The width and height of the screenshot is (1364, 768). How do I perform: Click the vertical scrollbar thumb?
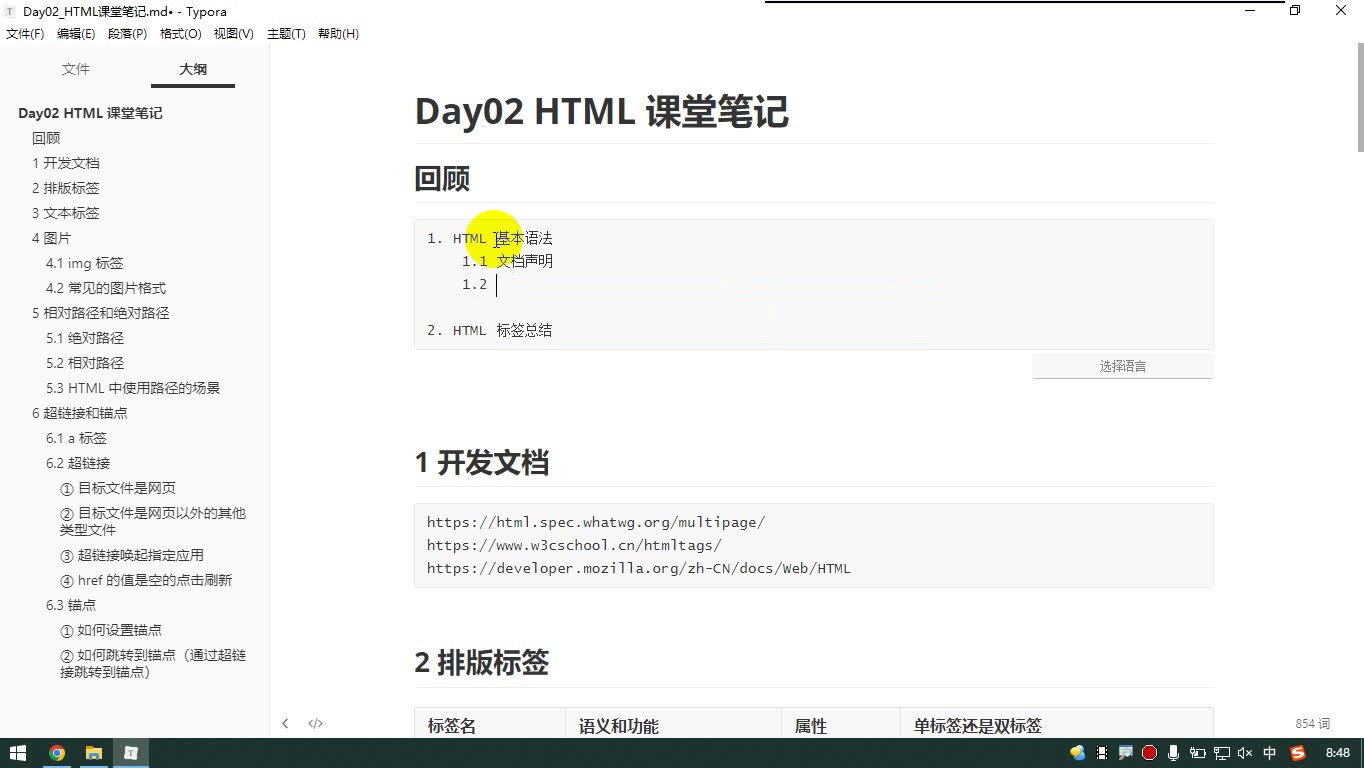1359,97
